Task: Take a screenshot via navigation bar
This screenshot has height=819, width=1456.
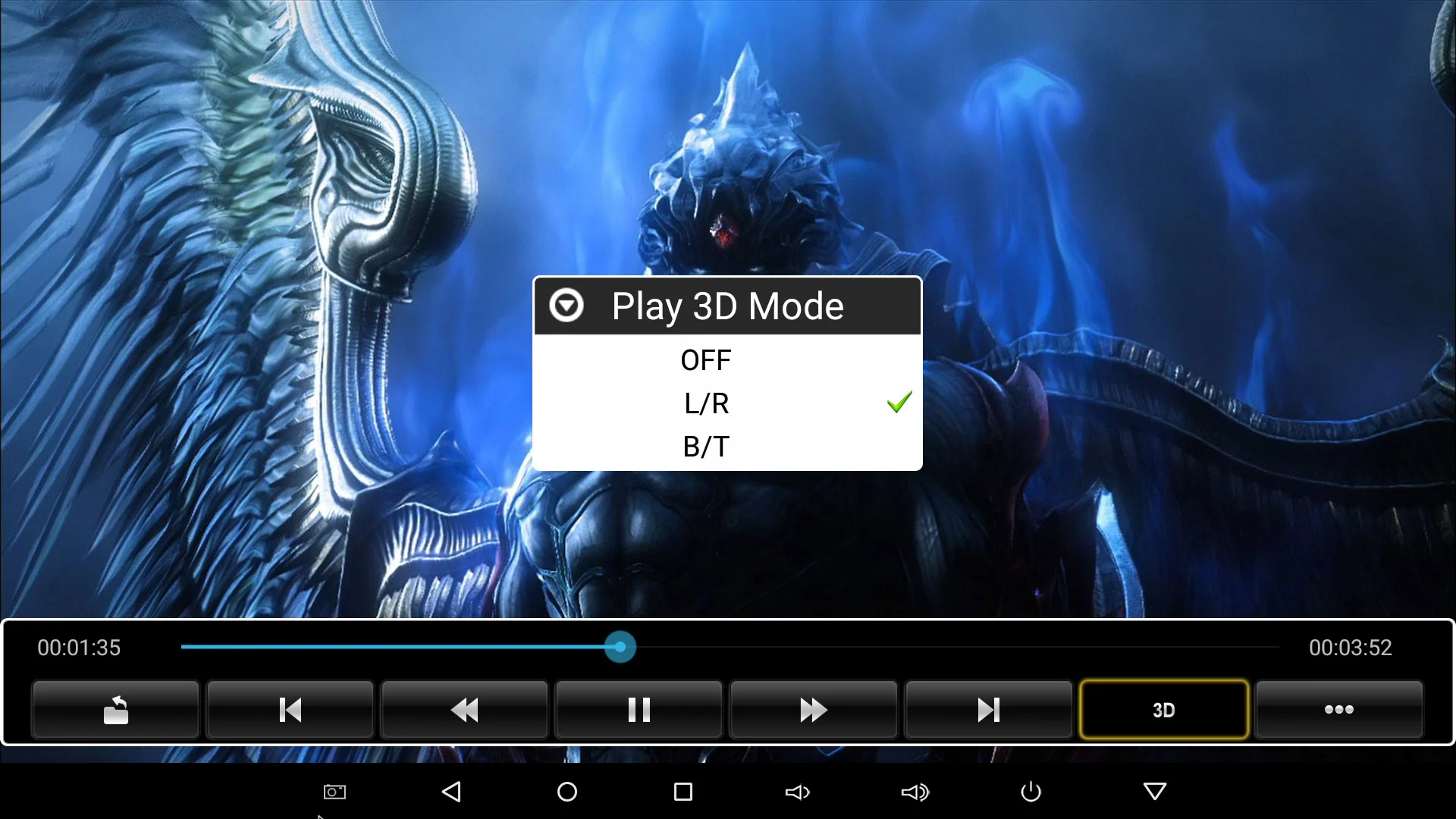Action: (334, 792)
